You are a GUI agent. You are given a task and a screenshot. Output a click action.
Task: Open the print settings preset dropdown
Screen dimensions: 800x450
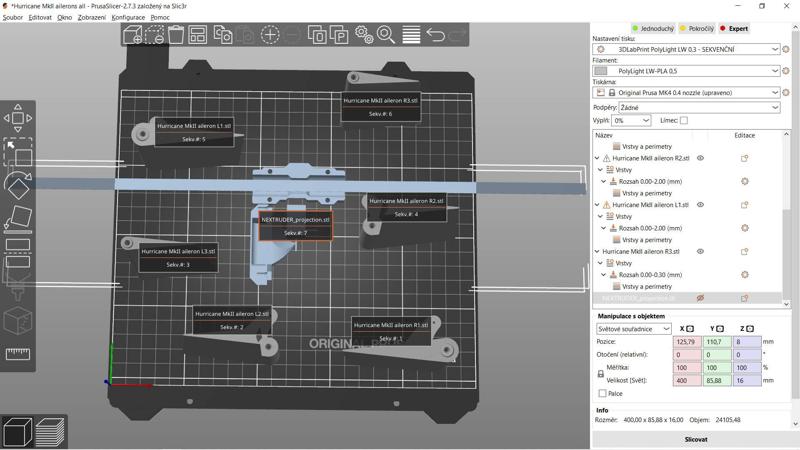pos(686,49)
